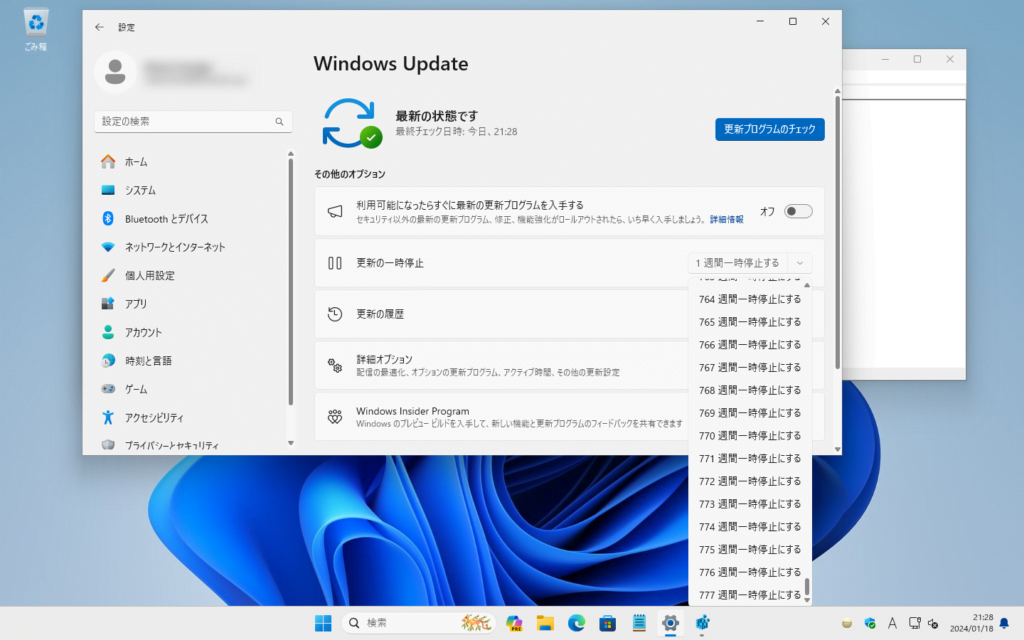This screenshot has height=640, width=1024.
Task: Open Microsoft Edge from the taskbar
Action: tap(576, 623)
